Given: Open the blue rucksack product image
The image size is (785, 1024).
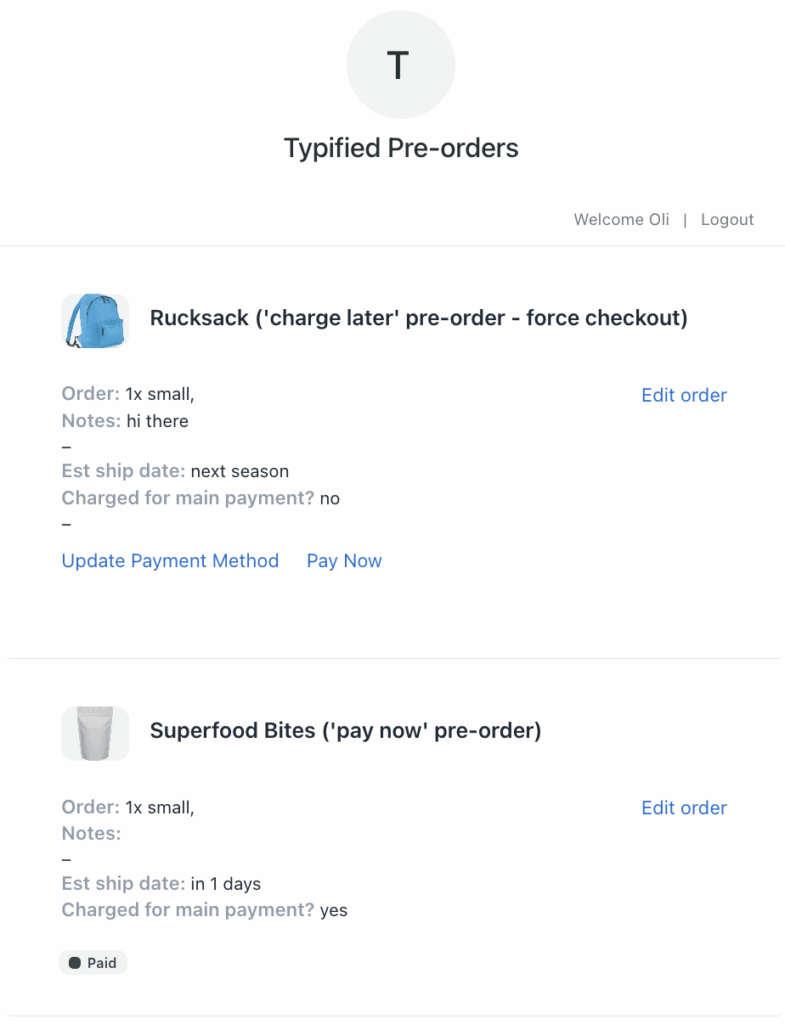Looking at the screenshot, I should coord(95,320).
